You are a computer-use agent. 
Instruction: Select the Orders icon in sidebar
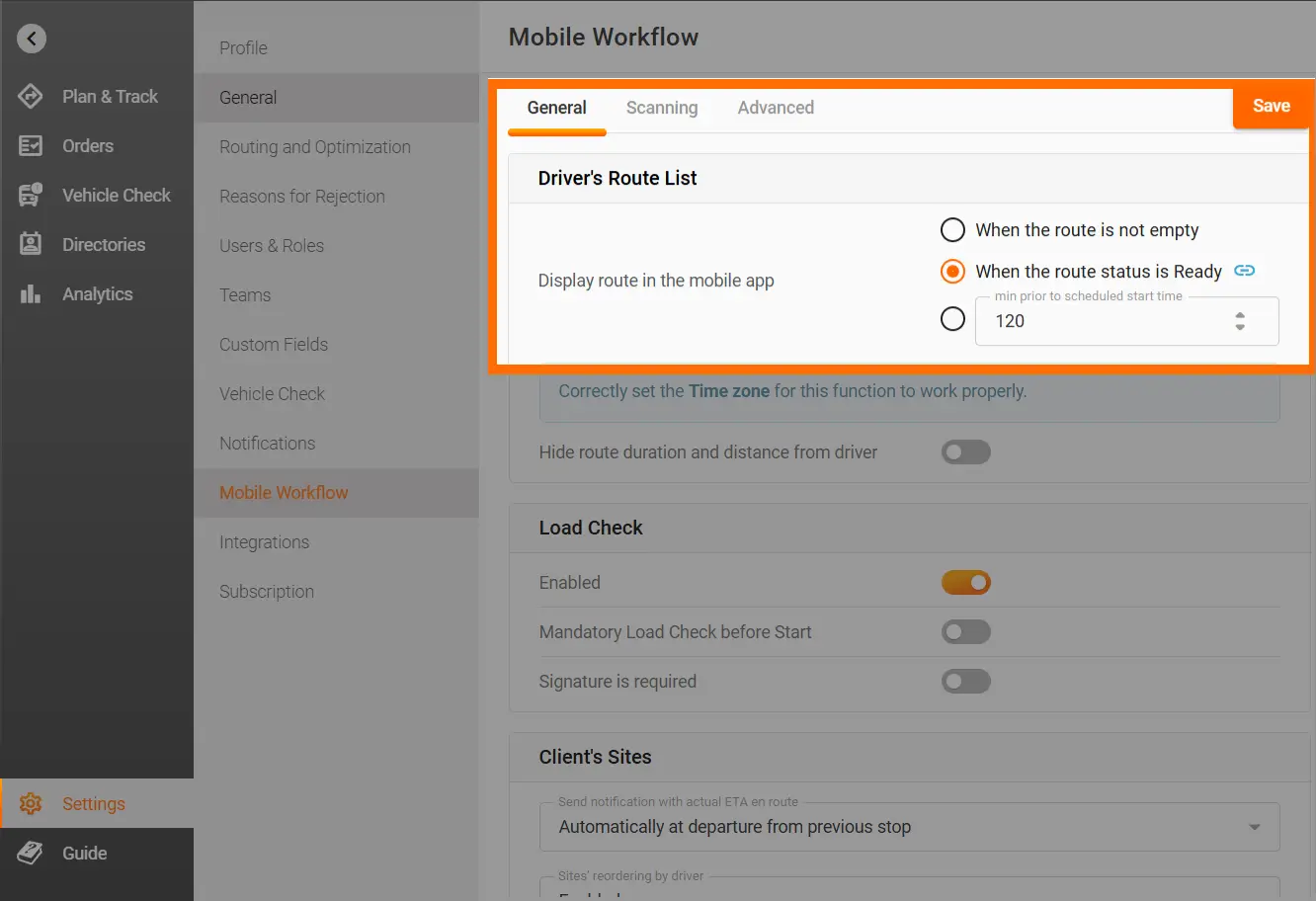point(87,145)
